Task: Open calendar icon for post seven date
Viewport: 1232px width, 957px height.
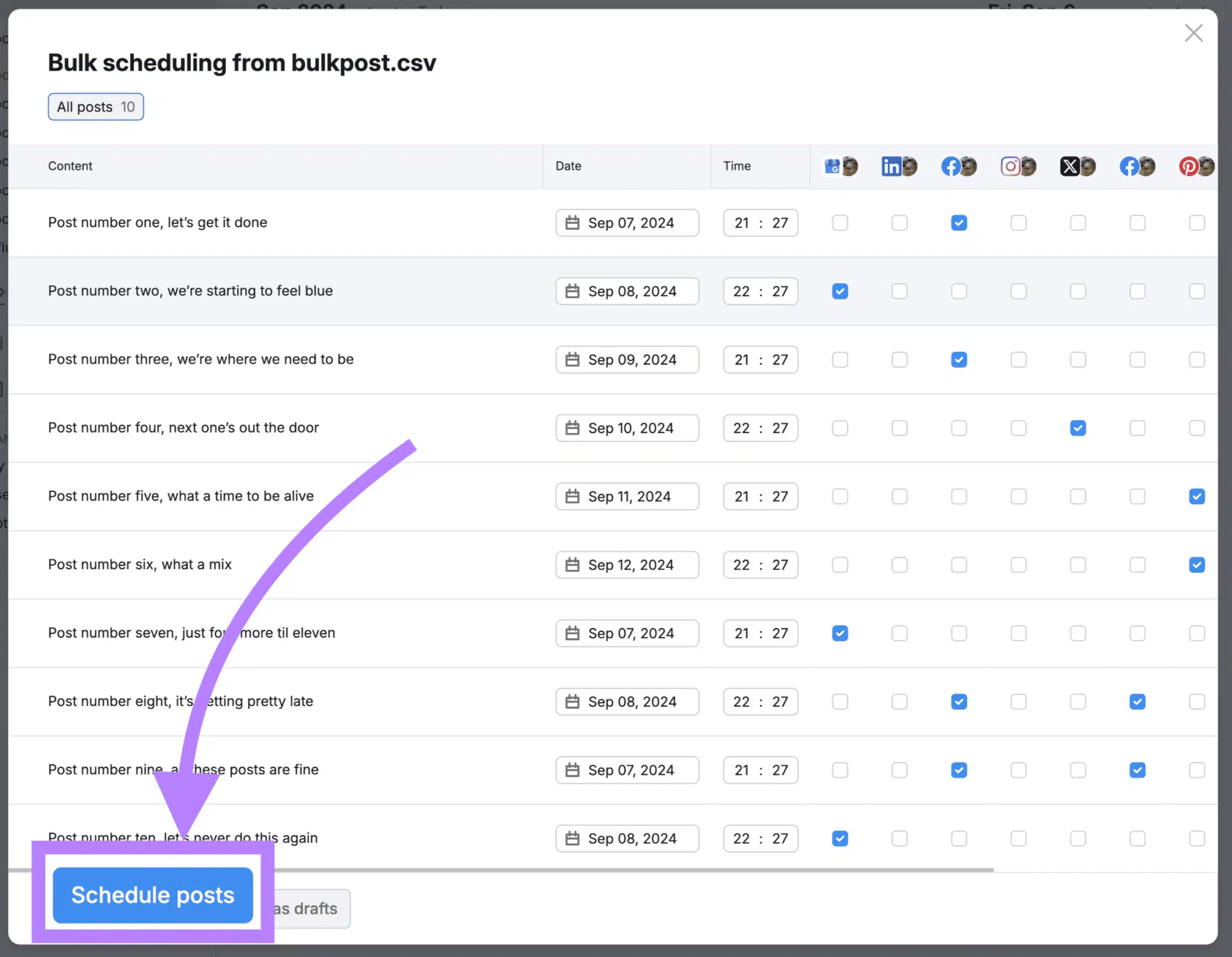Action: click(572, 633)
